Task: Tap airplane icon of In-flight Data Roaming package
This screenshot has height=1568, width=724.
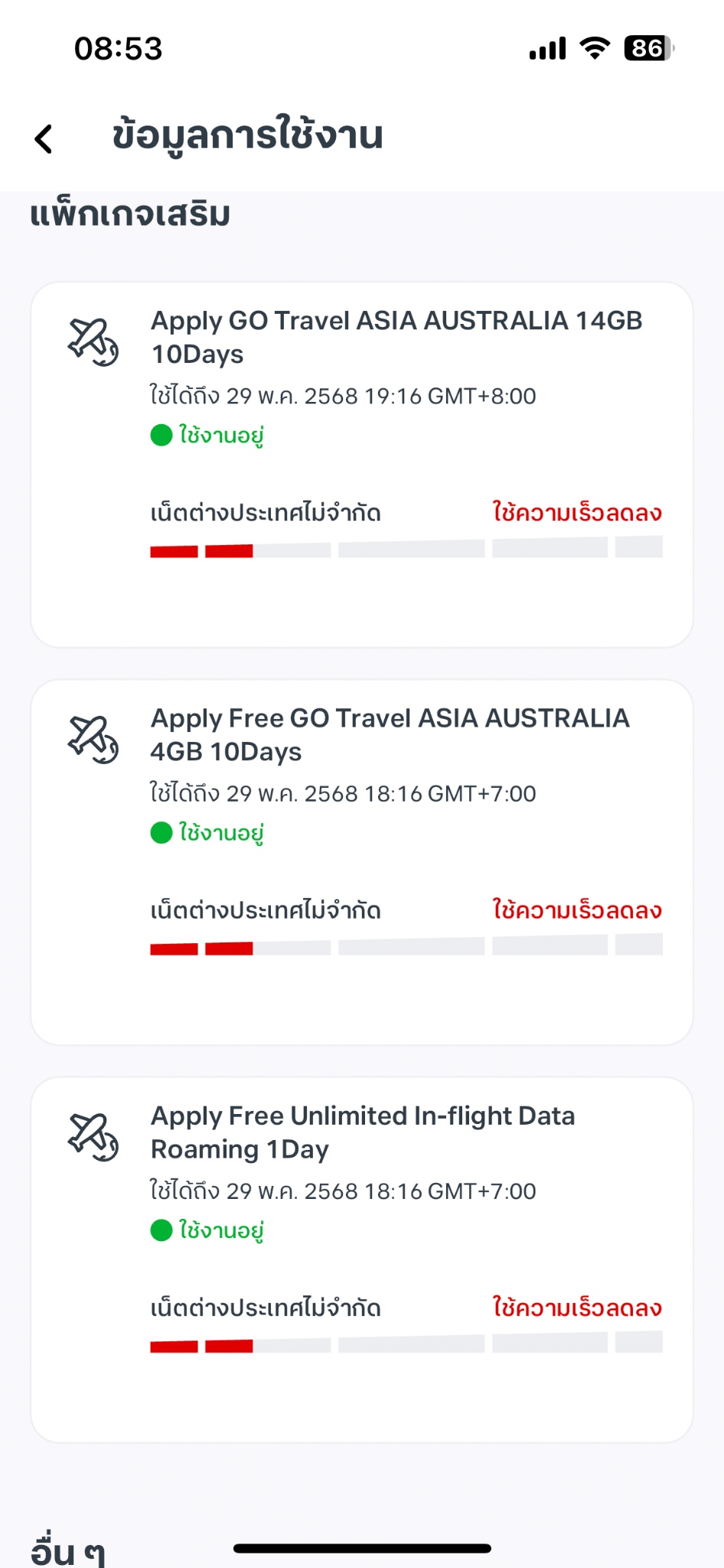Action: (93, 1137)
